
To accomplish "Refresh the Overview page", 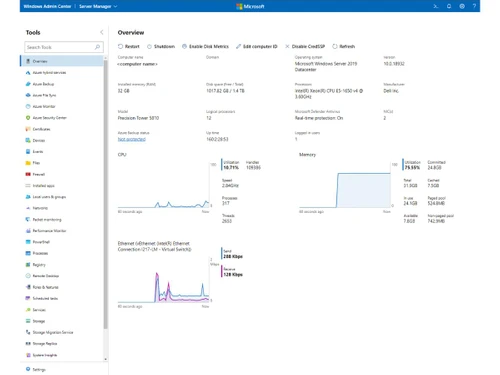I will tap(344, 46).
